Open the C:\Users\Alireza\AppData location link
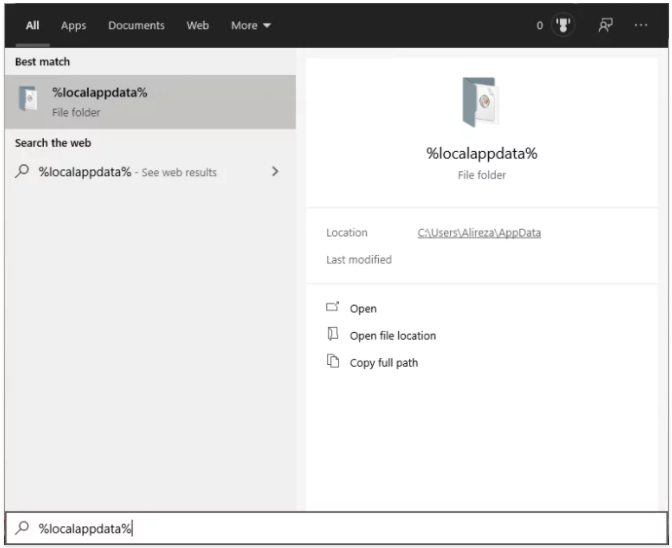The height and width of the screenshot is (548, 672). 479,233
